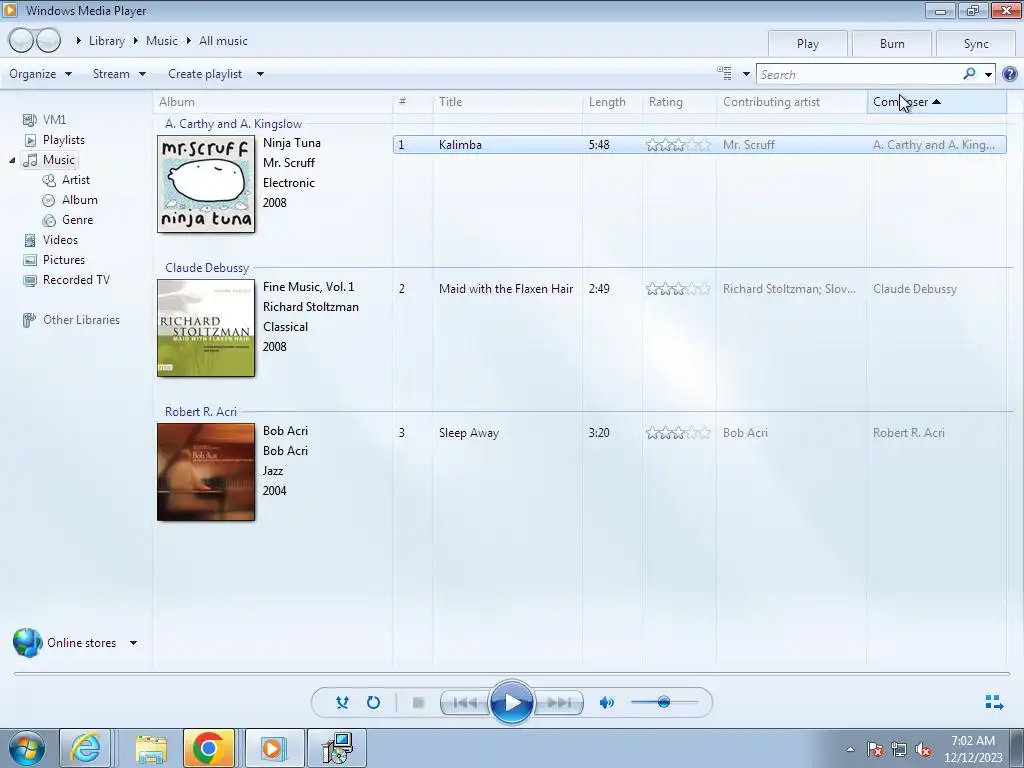The width and height of the screenshot is (1024, 768).
Task: Go forward with the Forward button
Action: [48, 40]
